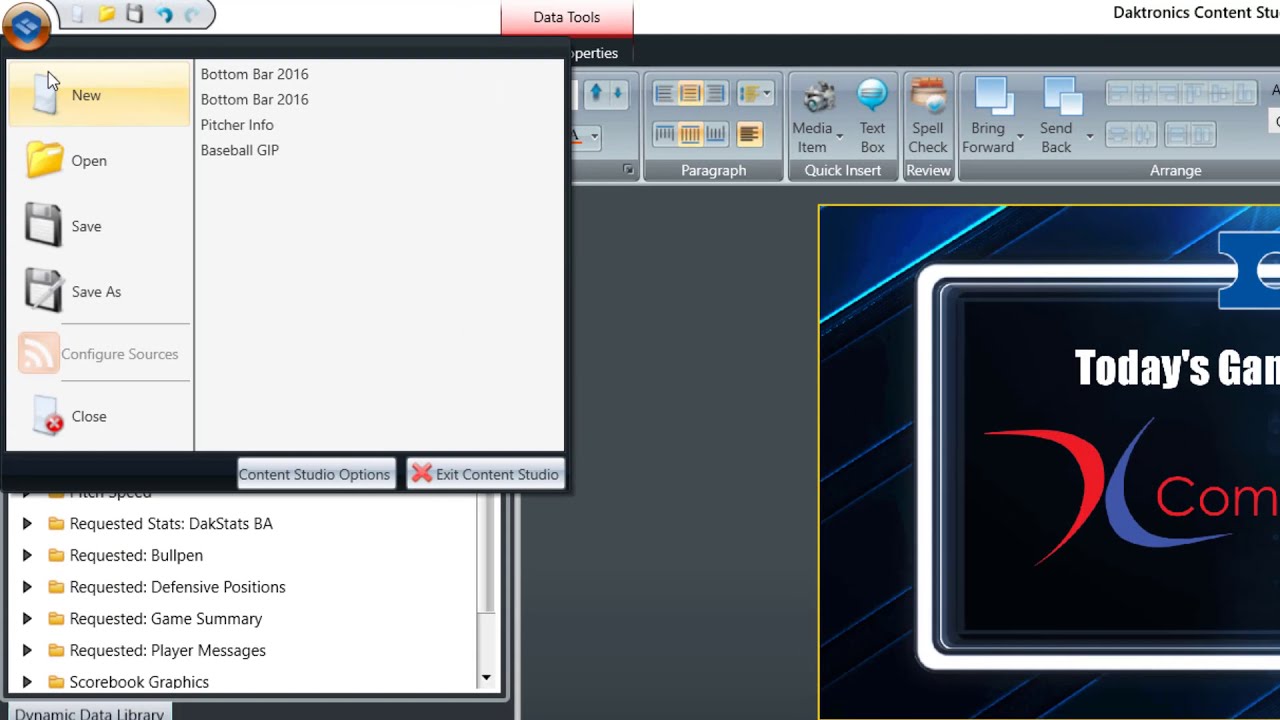Image resolution: width=1280 pixels, height=720 pixels.
Task: Expand the Requested: Game Summary folder
Action: pos(27,618)
